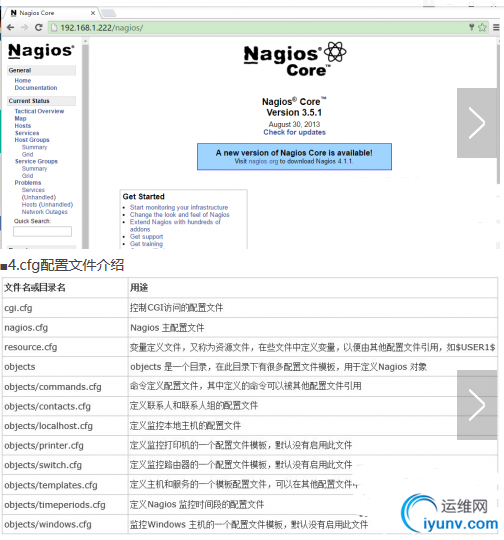This screenshot has width=504, height=540.
Task: Select cgi.cfg table cell
Action: pos(65,308)
